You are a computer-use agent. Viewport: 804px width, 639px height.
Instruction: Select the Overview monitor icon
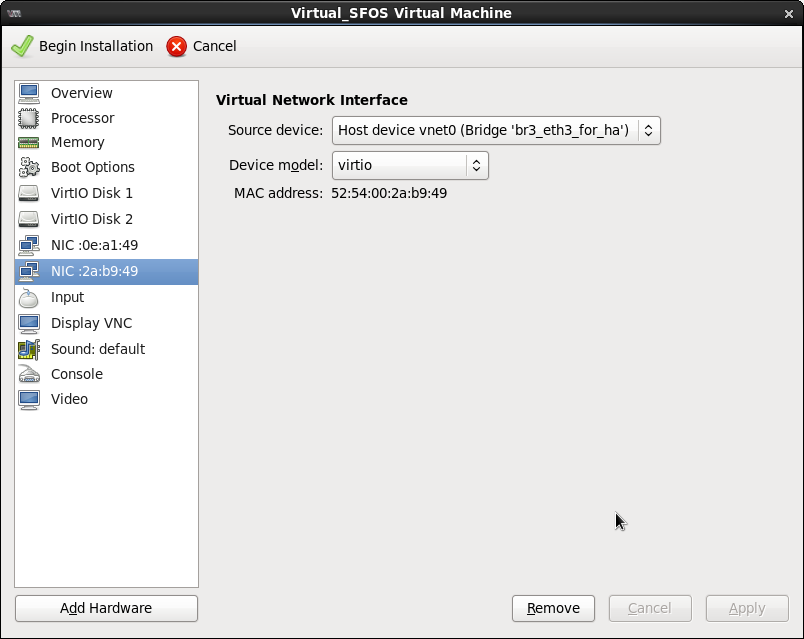(x=29, y=93)
